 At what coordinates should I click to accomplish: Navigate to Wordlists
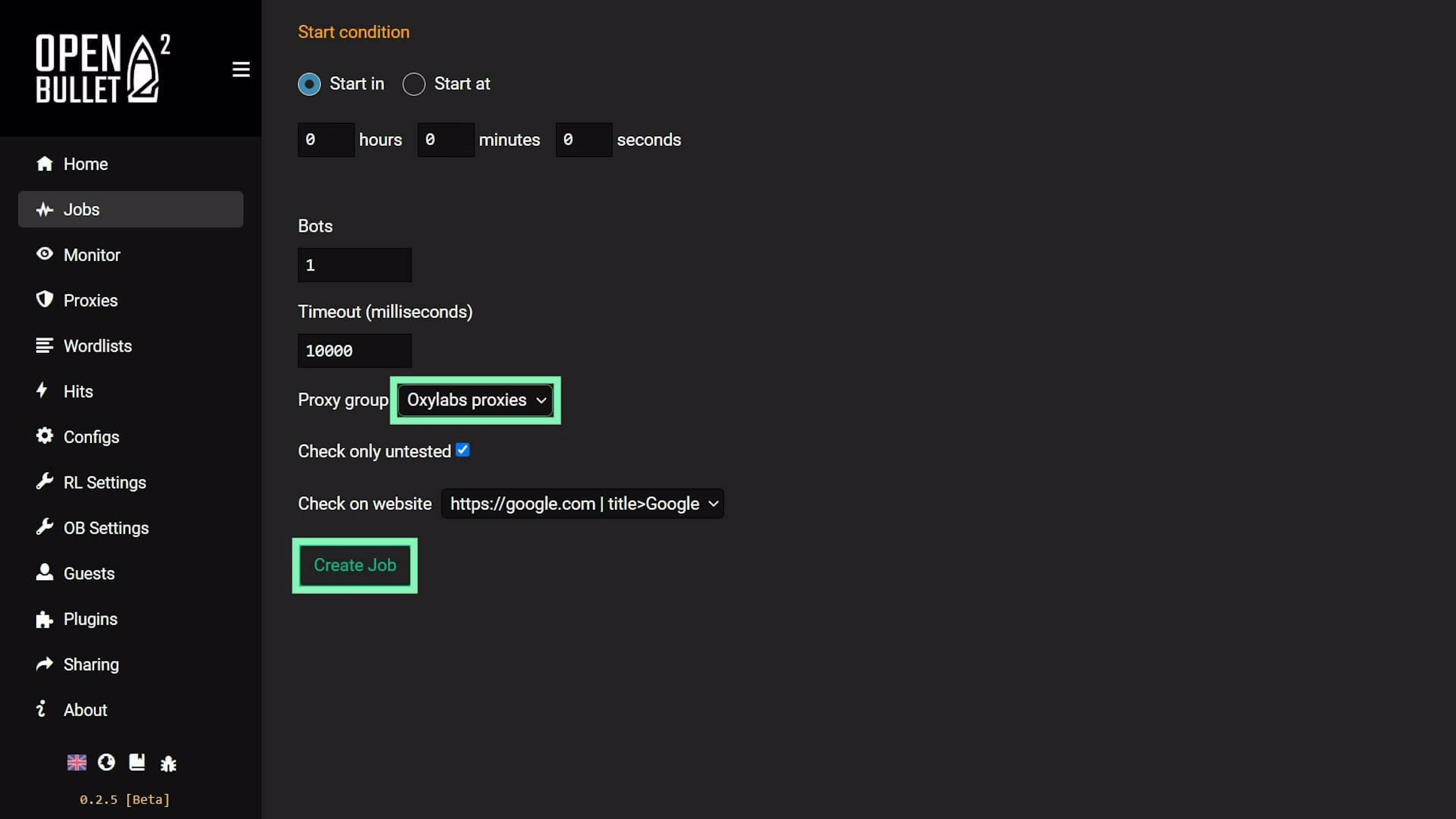(130, 346)
